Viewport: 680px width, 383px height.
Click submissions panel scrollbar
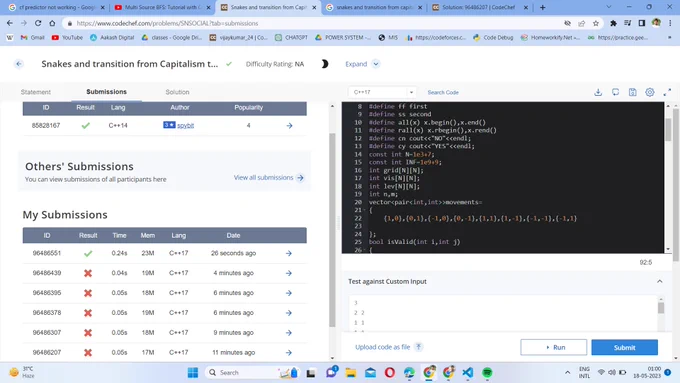tap(333, 230)
